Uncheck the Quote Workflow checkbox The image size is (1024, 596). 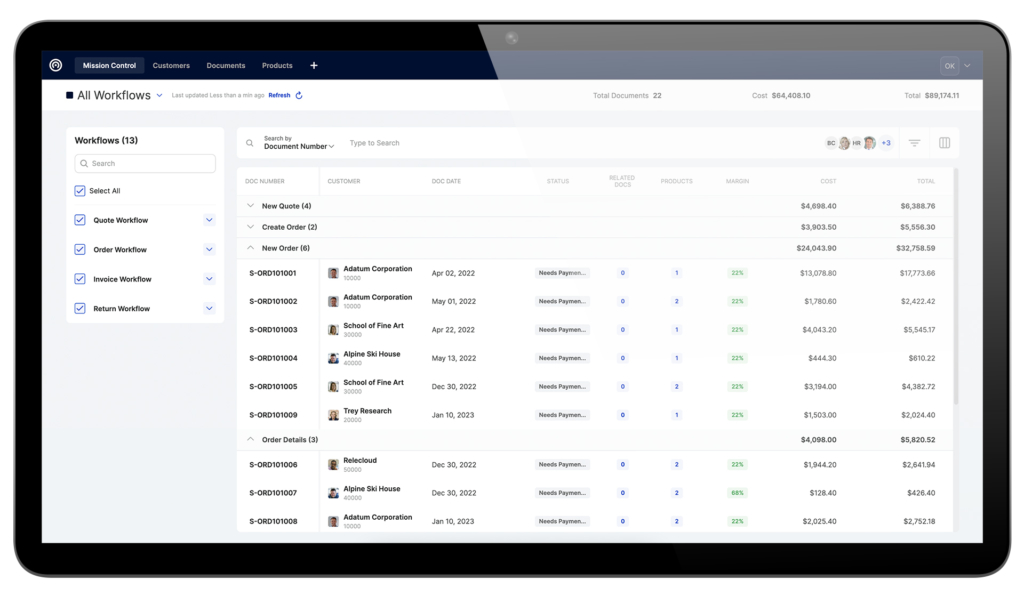(x=80, y=220)
